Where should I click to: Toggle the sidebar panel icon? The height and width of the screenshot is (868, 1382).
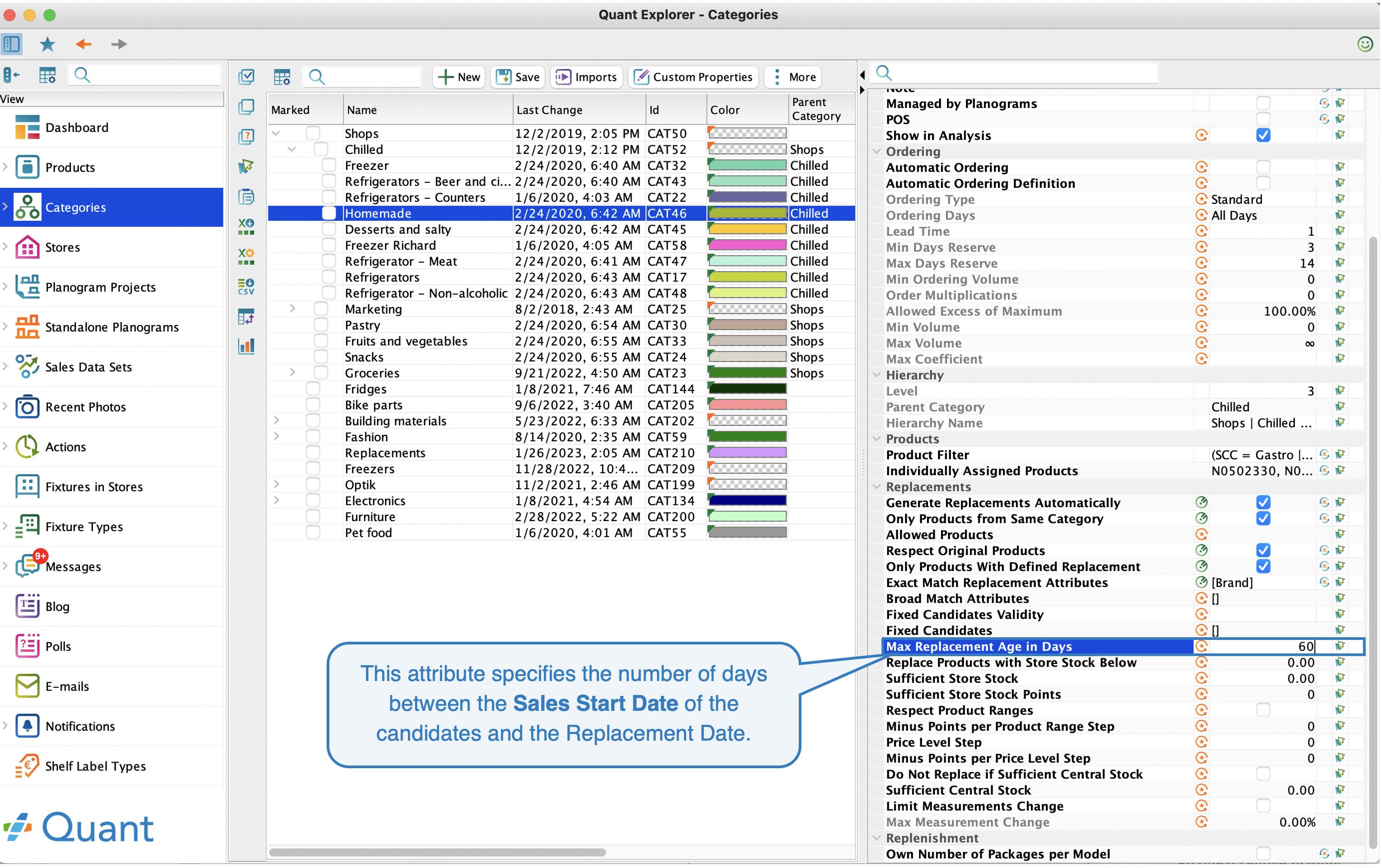click(11, 44)
